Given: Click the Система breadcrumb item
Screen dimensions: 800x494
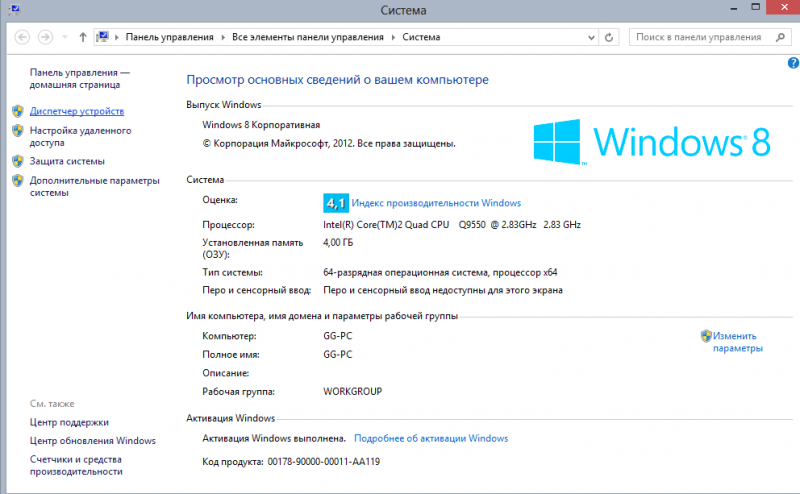Looking at the screenshot, I should (421, 37).
